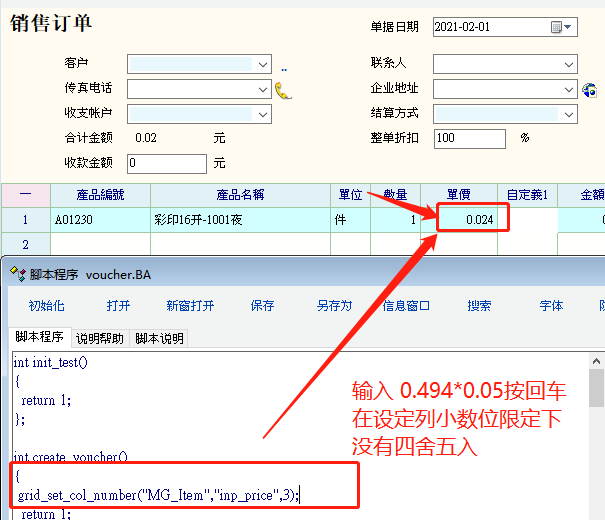Expand the 客户 dropdown list
Viewport: 605px width, 520px height.
click(x=263, y=65)
